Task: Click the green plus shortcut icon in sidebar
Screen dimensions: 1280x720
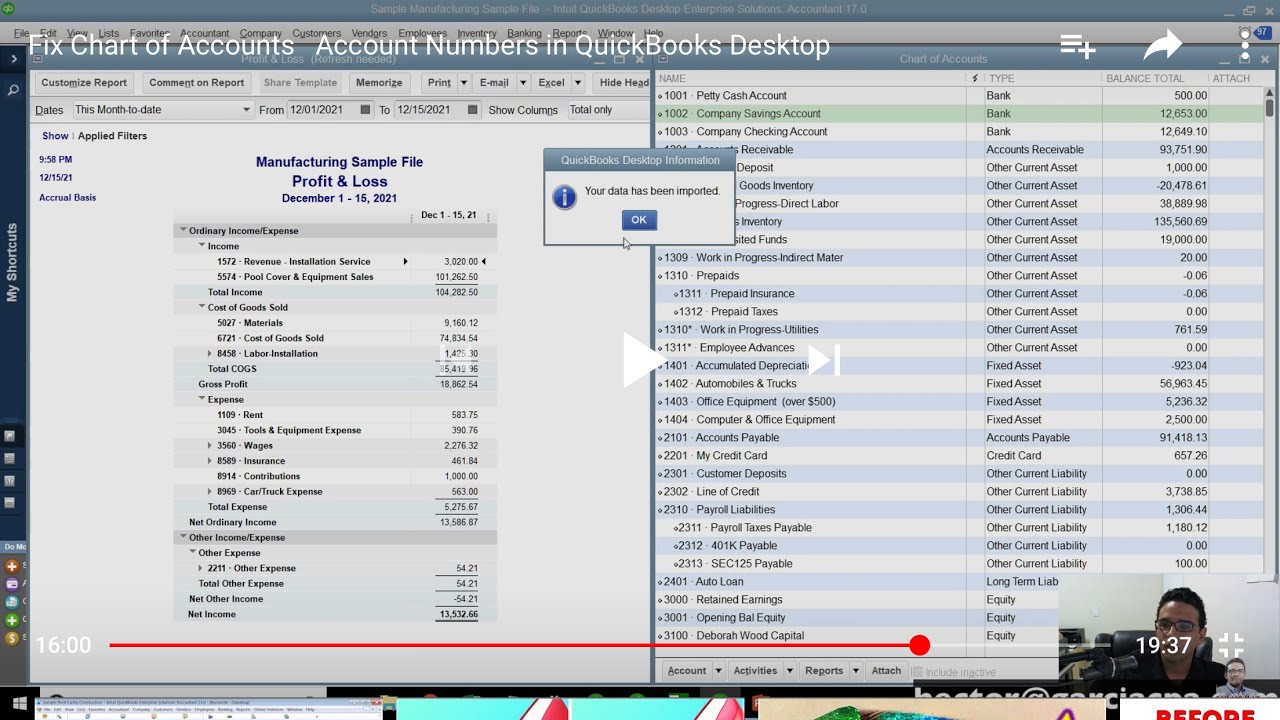Action: coord(12,620)
